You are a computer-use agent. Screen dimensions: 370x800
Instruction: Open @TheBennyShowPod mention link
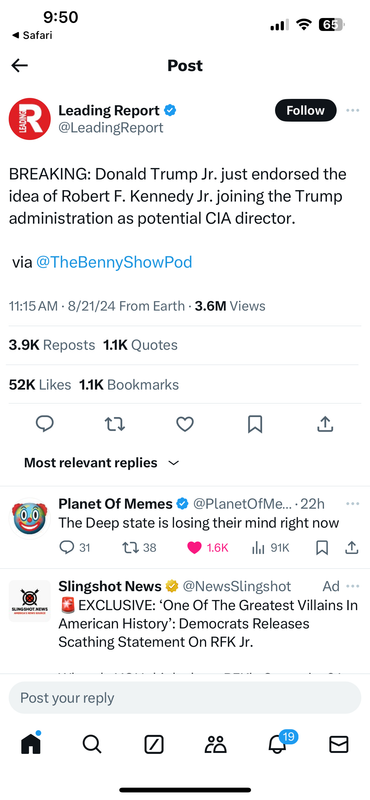point(114,262)
